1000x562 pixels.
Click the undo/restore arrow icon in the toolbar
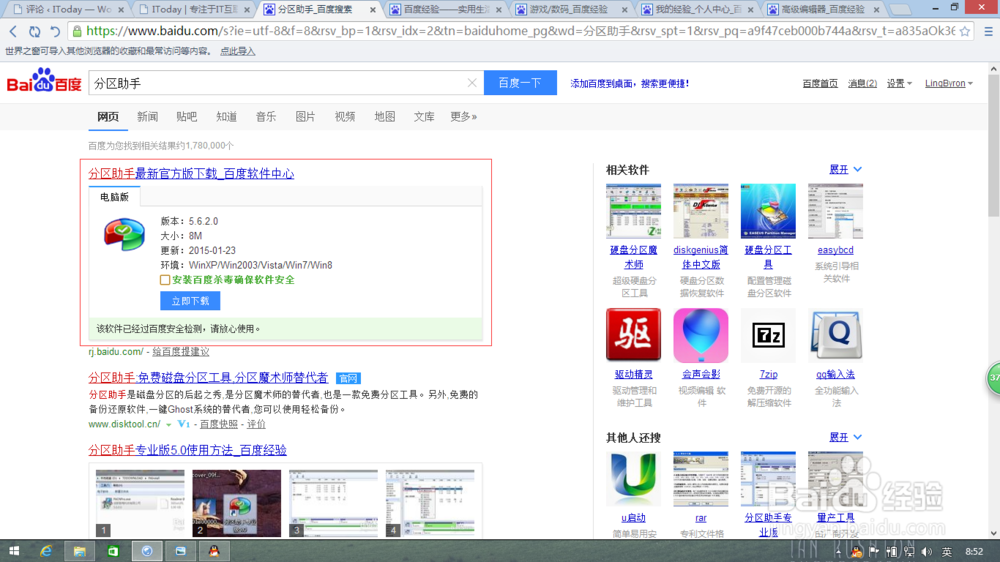(x=55, y=31)
